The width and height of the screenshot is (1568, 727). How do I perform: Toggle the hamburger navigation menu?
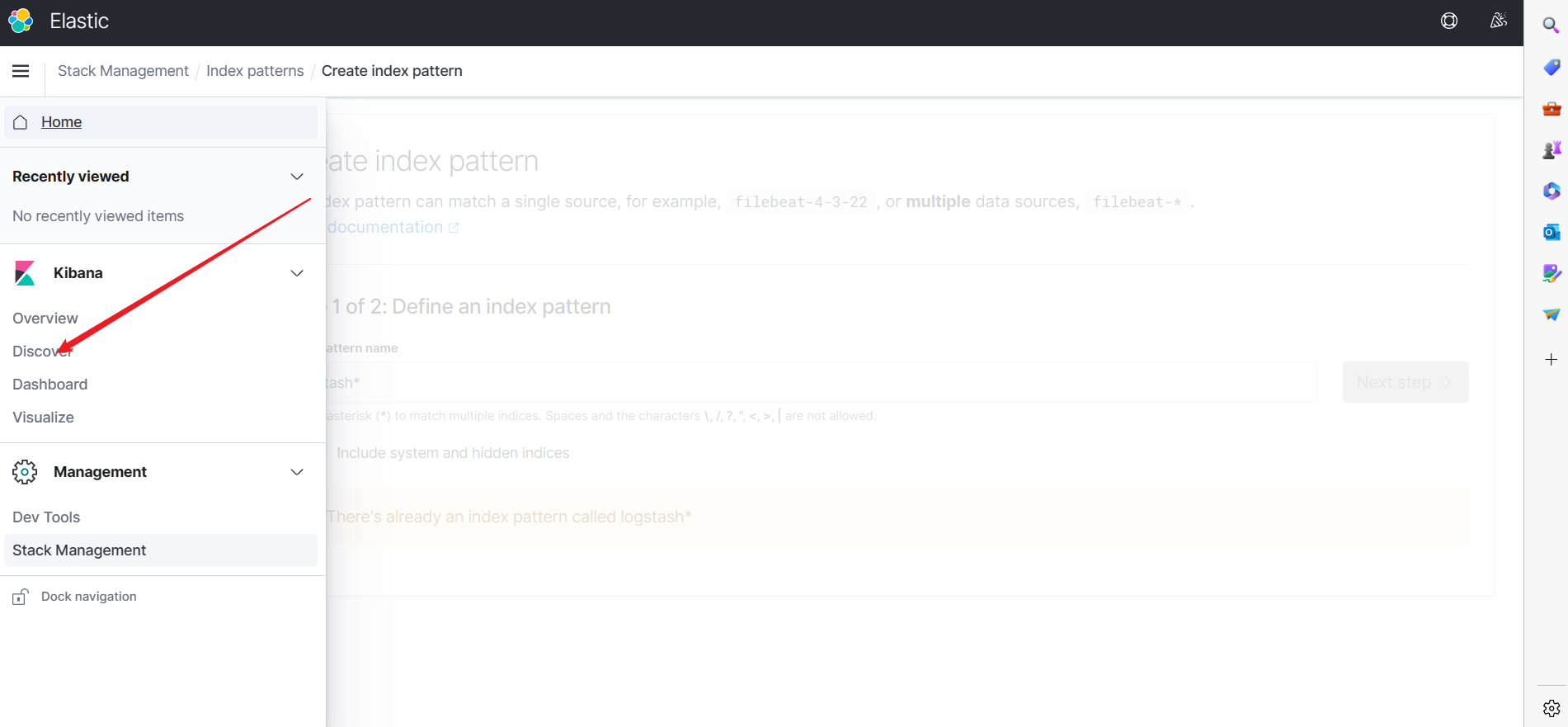pyautogui.click(x=21, y=71)
